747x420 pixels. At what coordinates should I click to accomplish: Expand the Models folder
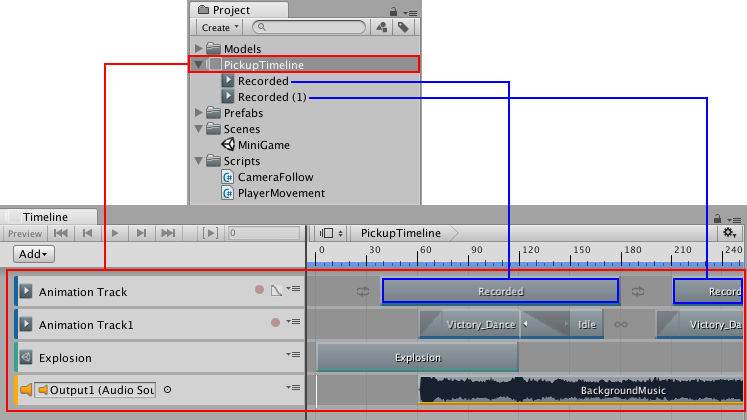tap(198, 49)
